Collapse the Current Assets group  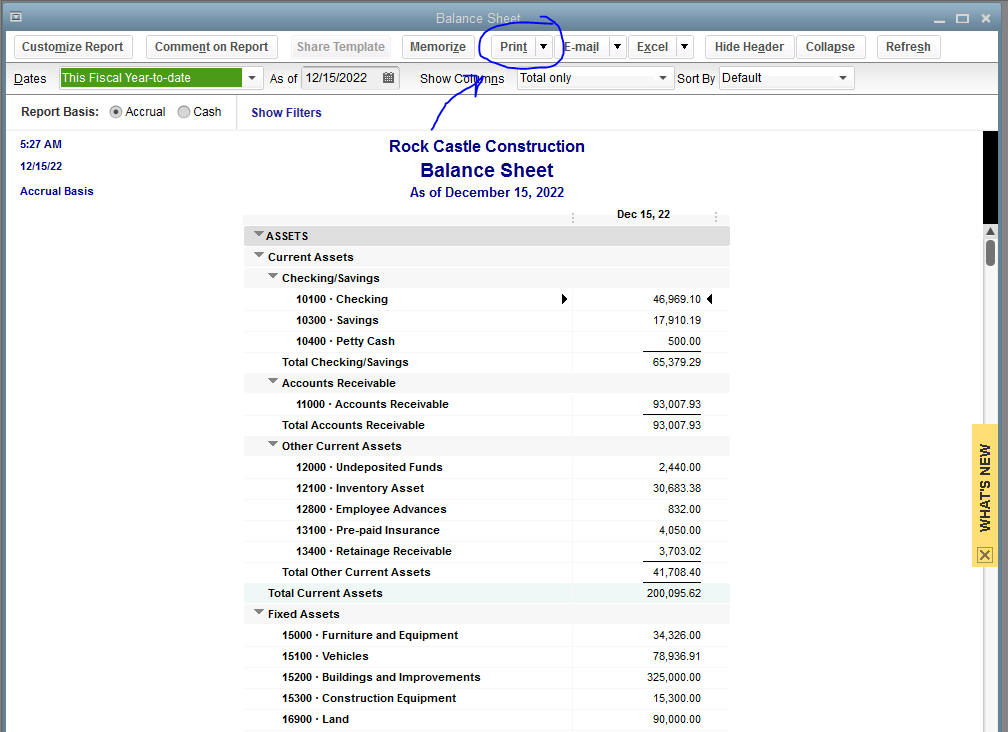259,255
